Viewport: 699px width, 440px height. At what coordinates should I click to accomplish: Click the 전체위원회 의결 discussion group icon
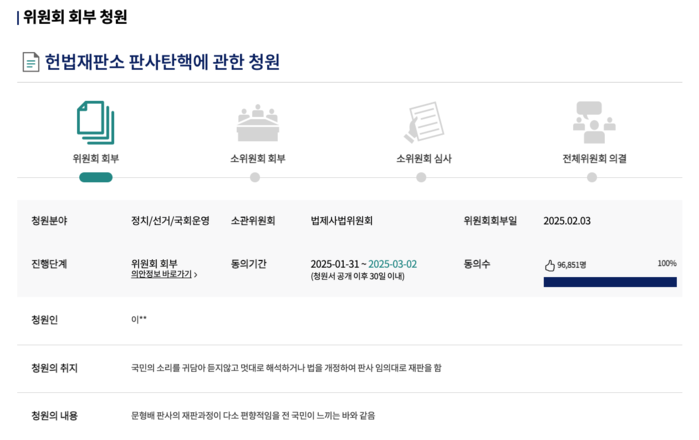(594, 122)
